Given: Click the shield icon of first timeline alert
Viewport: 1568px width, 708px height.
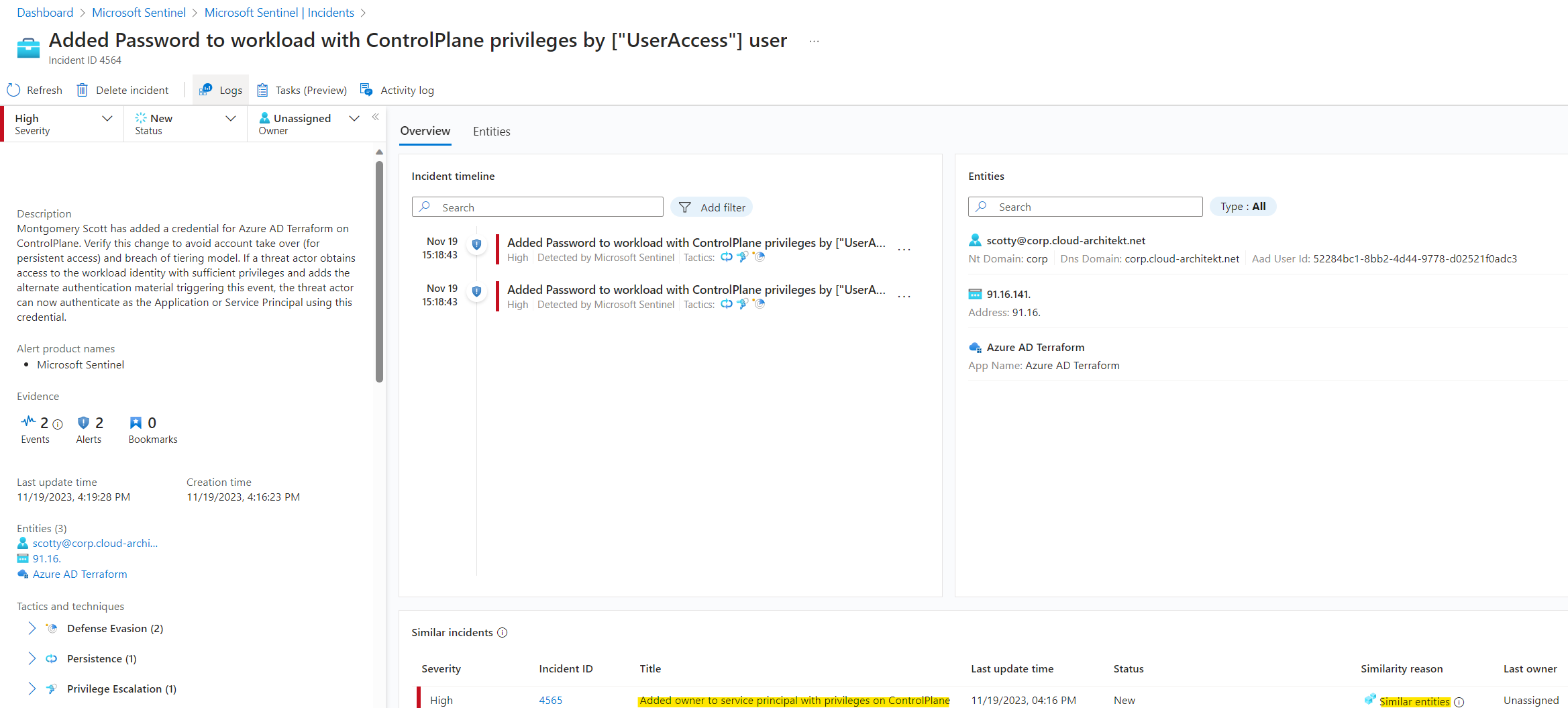Looking at the screenshot, I should click(x=476, y=244).
